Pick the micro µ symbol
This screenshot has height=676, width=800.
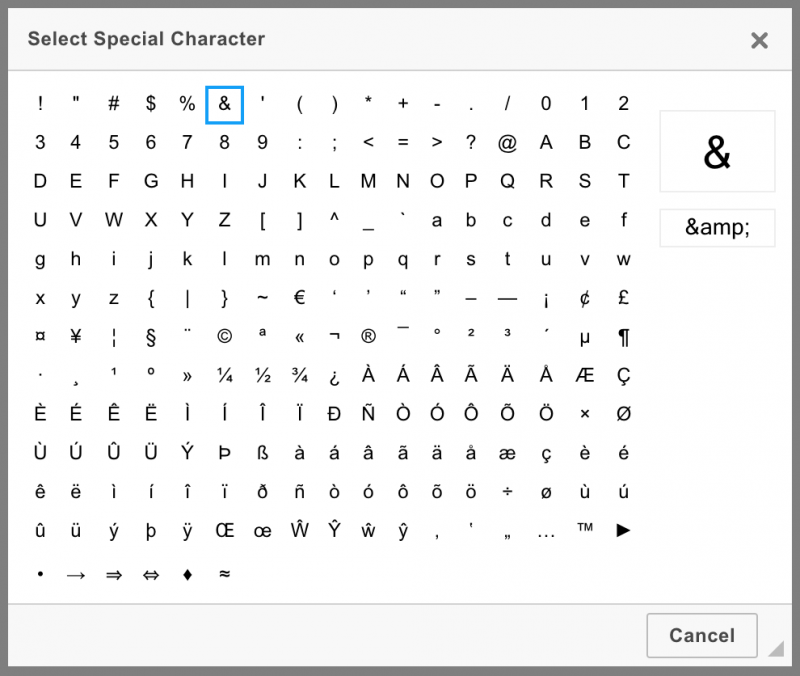pyautogui.click(x=584, y=336)
